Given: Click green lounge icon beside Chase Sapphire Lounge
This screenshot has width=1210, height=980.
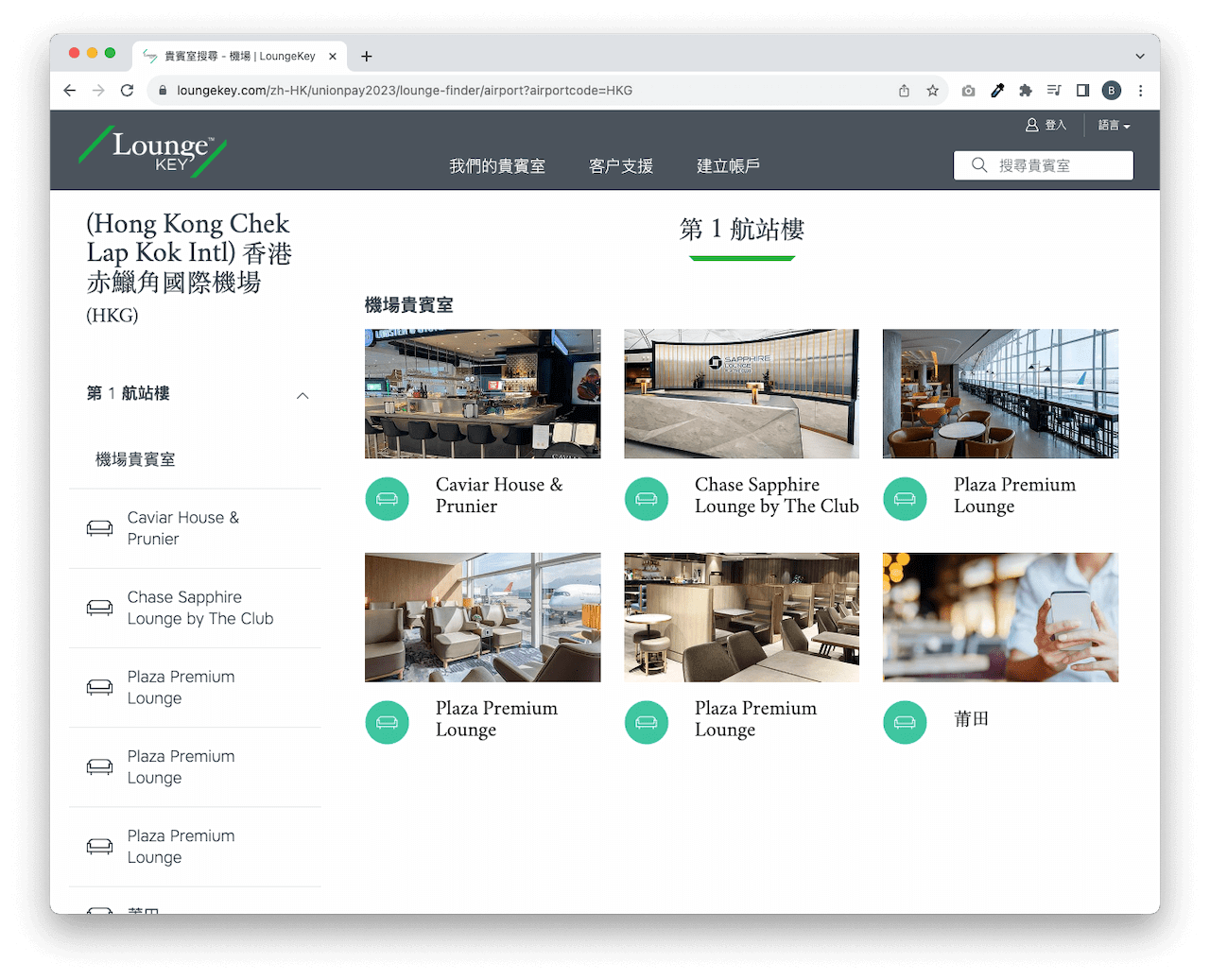Looking at the screenshot, I should point(647,498).
